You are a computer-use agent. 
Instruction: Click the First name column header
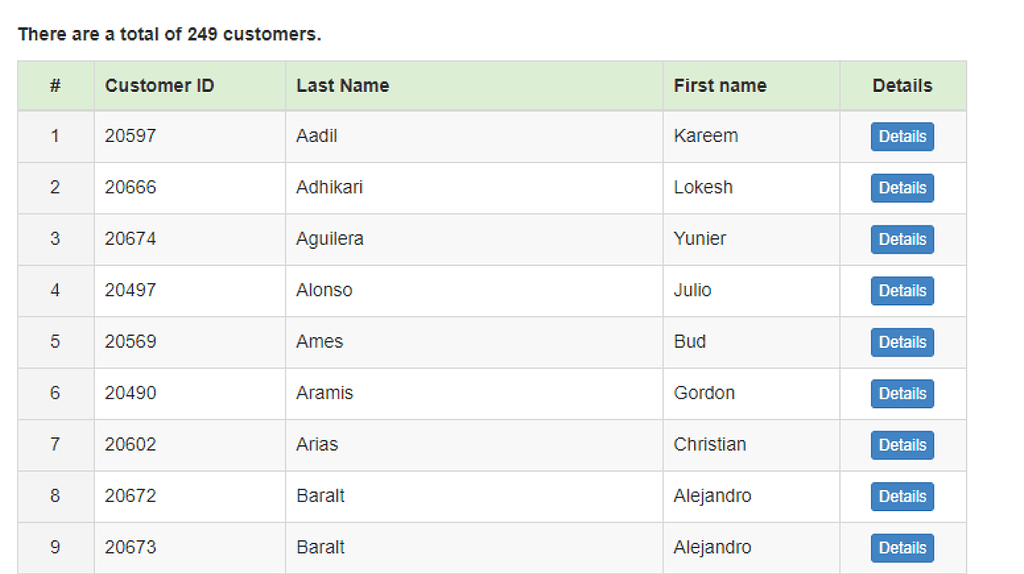720,86
